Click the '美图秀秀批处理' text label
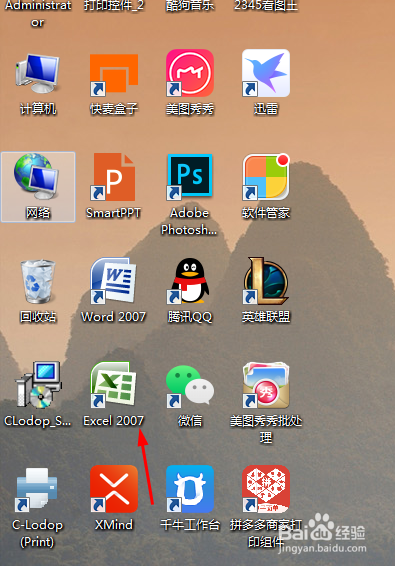395x566 pixels. pyautogui.click(x=266, y=429)
